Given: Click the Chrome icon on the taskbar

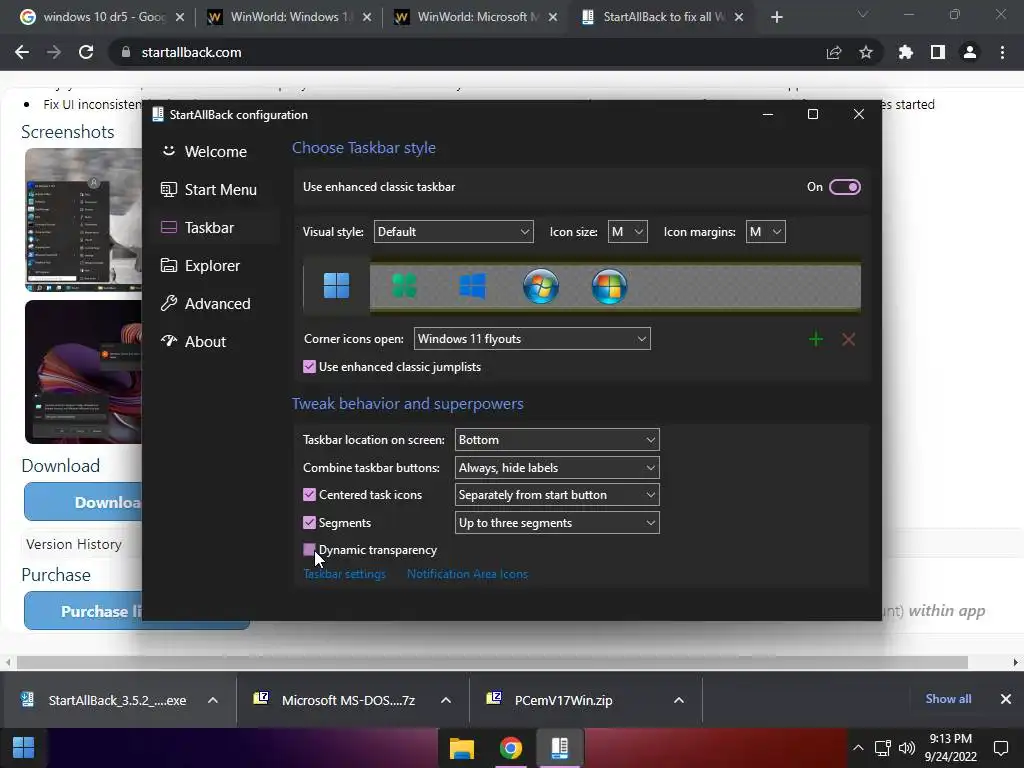Looking at the screenshot, I should [511, 748].
